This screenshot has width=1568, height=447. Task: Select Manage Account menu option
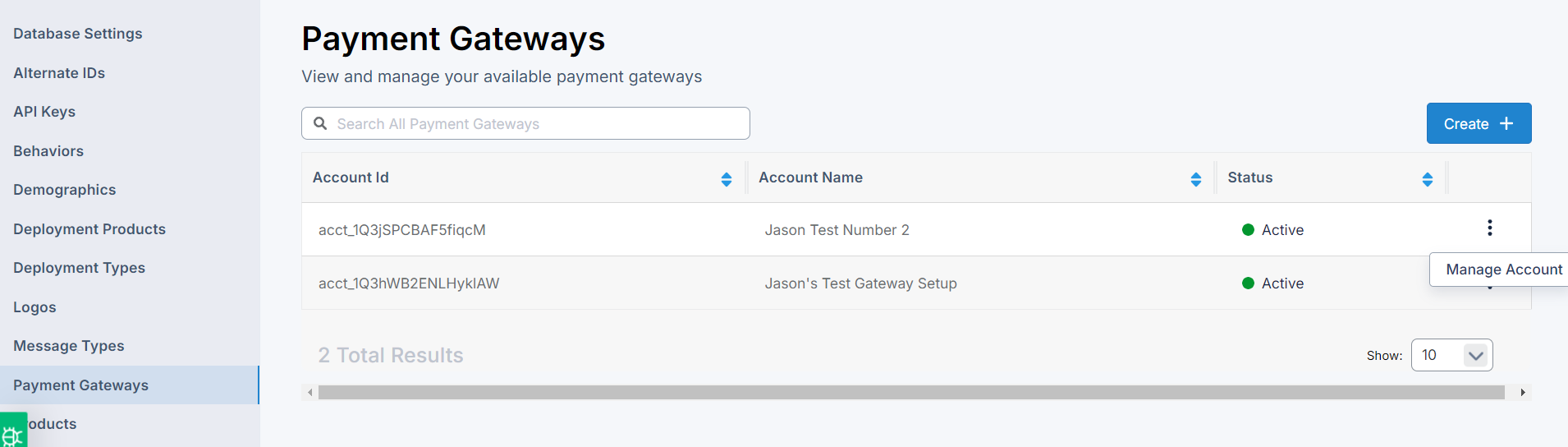[x=1503, y=270]
